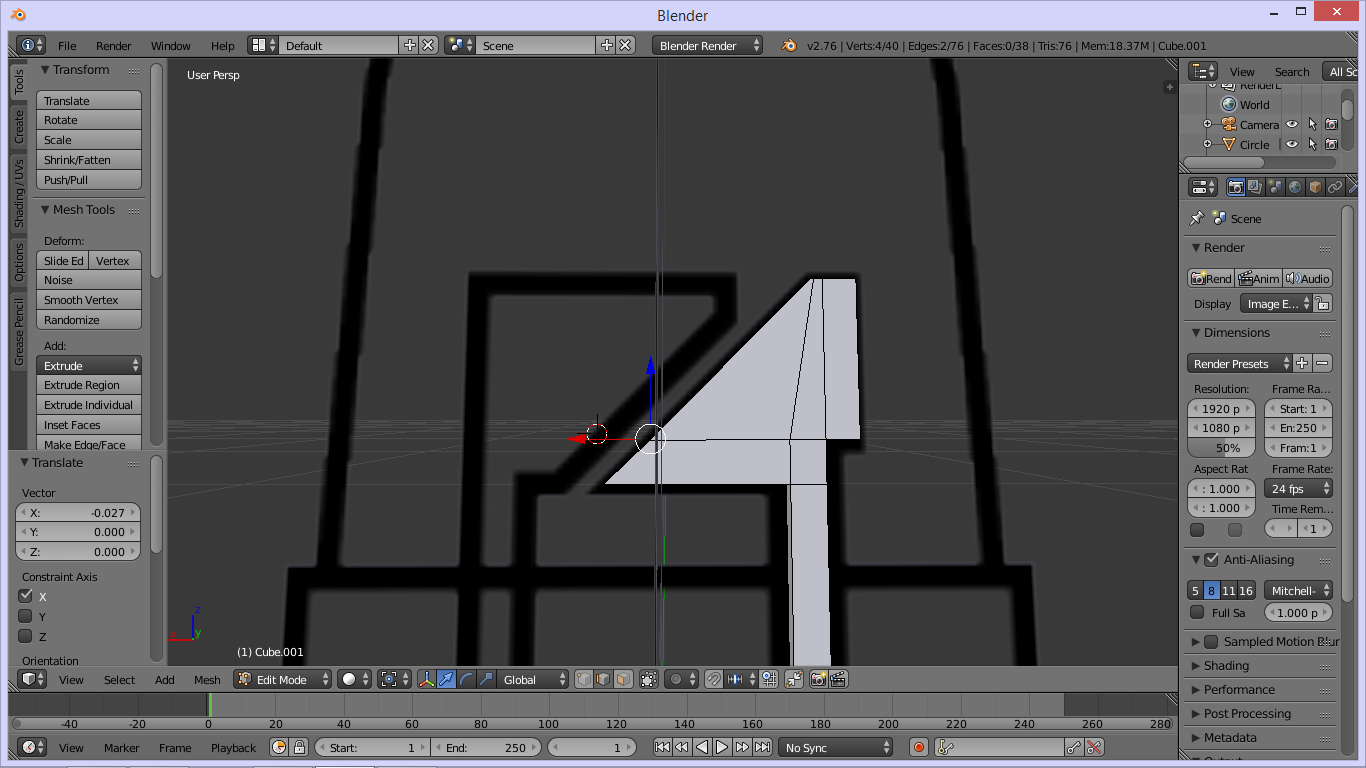
Task: Enable the Y constraint axis checkbox
Action: click(26, 616)
